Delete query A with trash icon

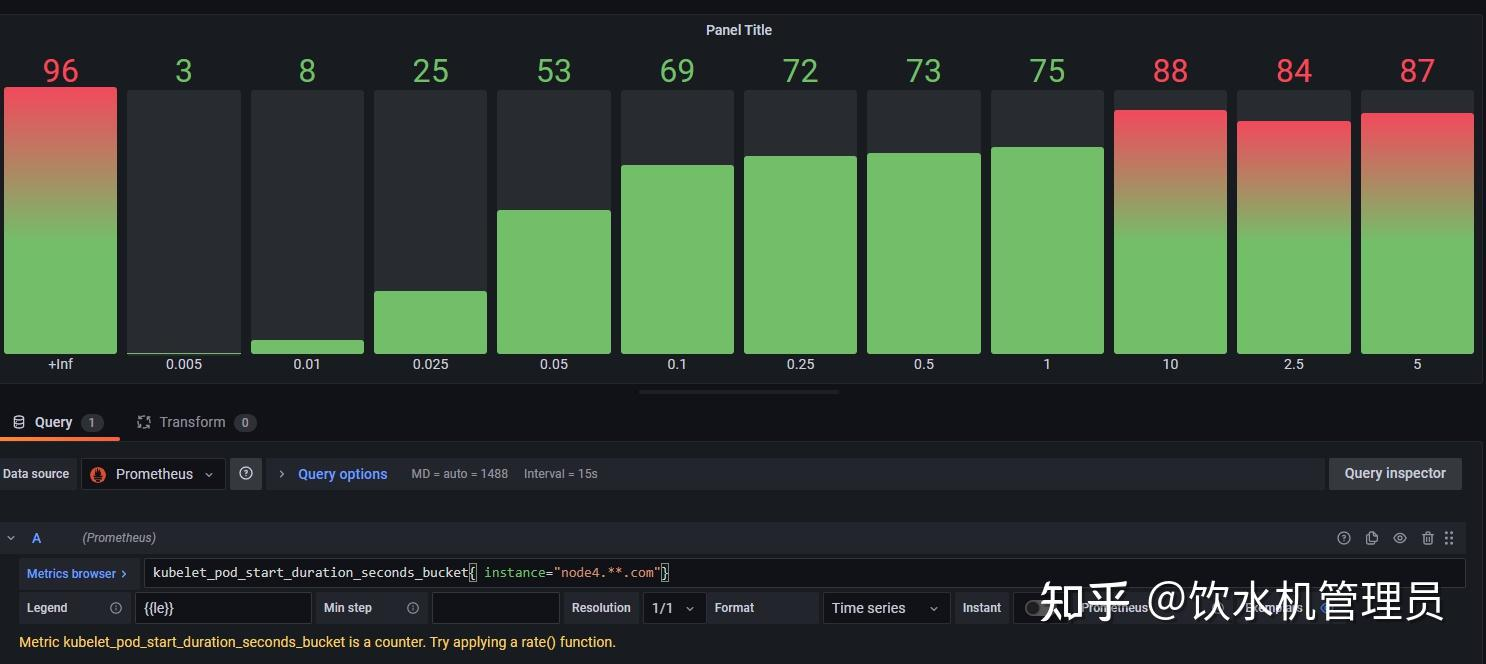point(1428,538)
